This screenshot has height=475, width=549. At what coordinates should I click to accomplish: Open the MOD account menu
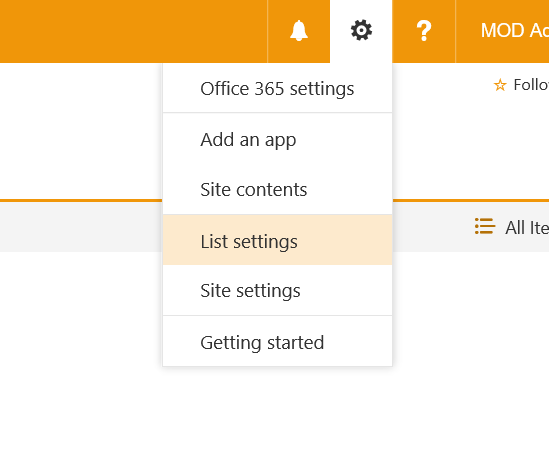click(x=514, y=31)
